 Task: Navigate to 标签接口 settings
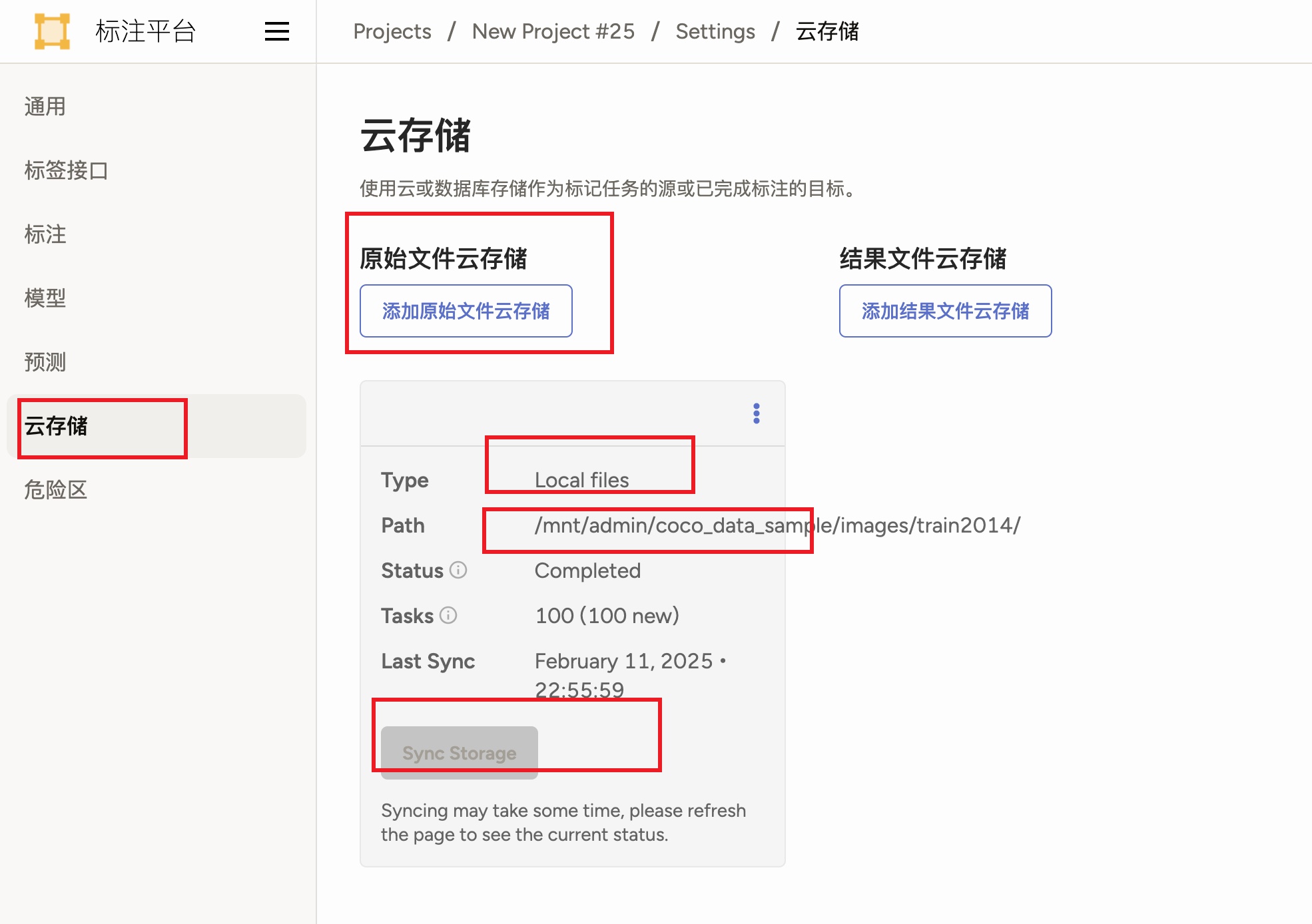point(65,170)
